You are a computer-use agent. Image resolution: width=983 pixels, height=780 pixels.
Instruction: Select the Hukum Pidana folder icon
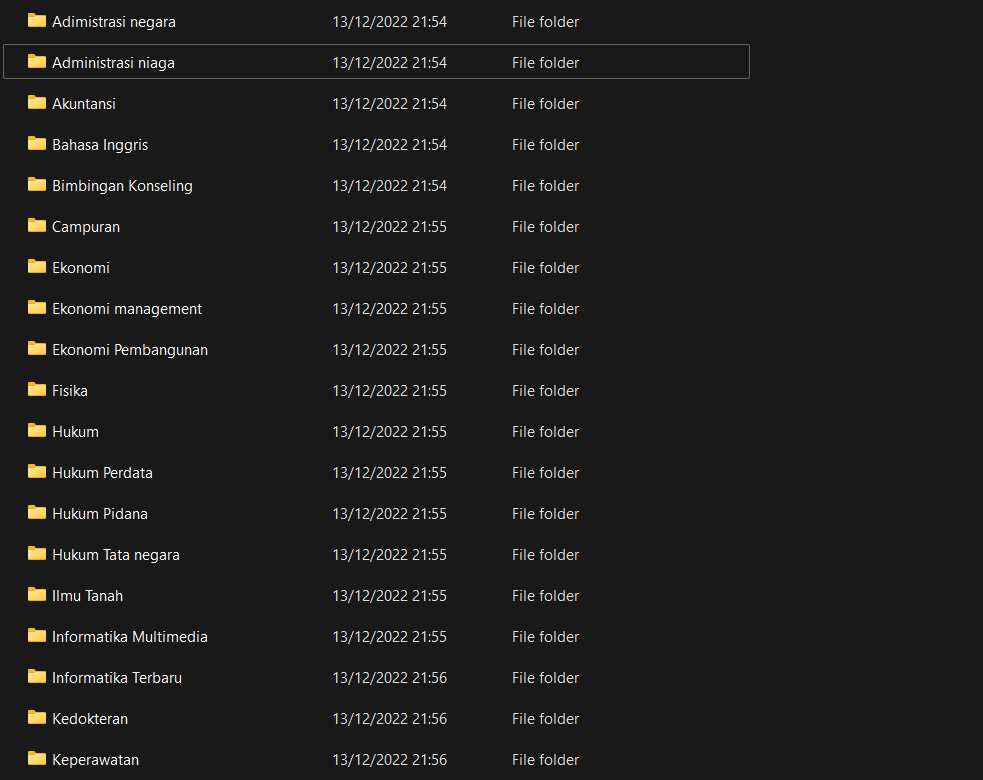point(37,513)
